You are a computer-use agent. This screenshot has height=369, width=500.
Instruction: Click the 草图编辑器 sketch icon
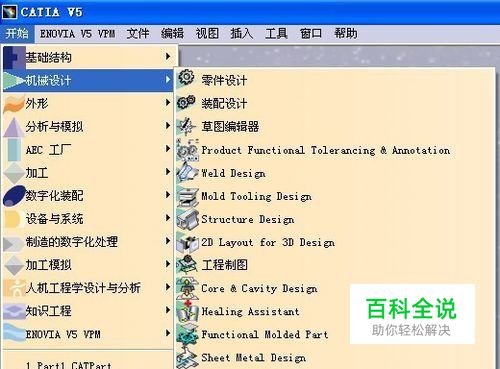(x=186, y=126)
